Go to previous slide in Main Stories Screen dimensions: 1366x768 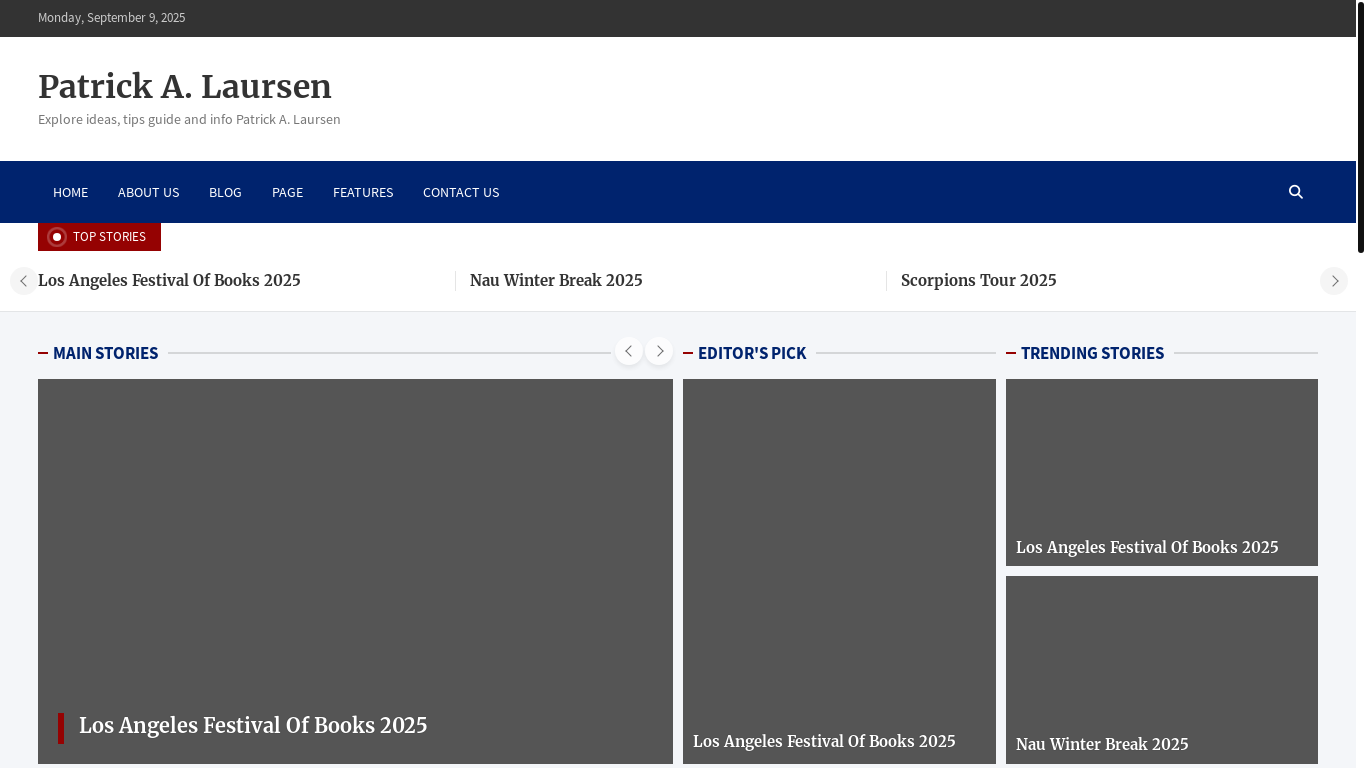628,351
